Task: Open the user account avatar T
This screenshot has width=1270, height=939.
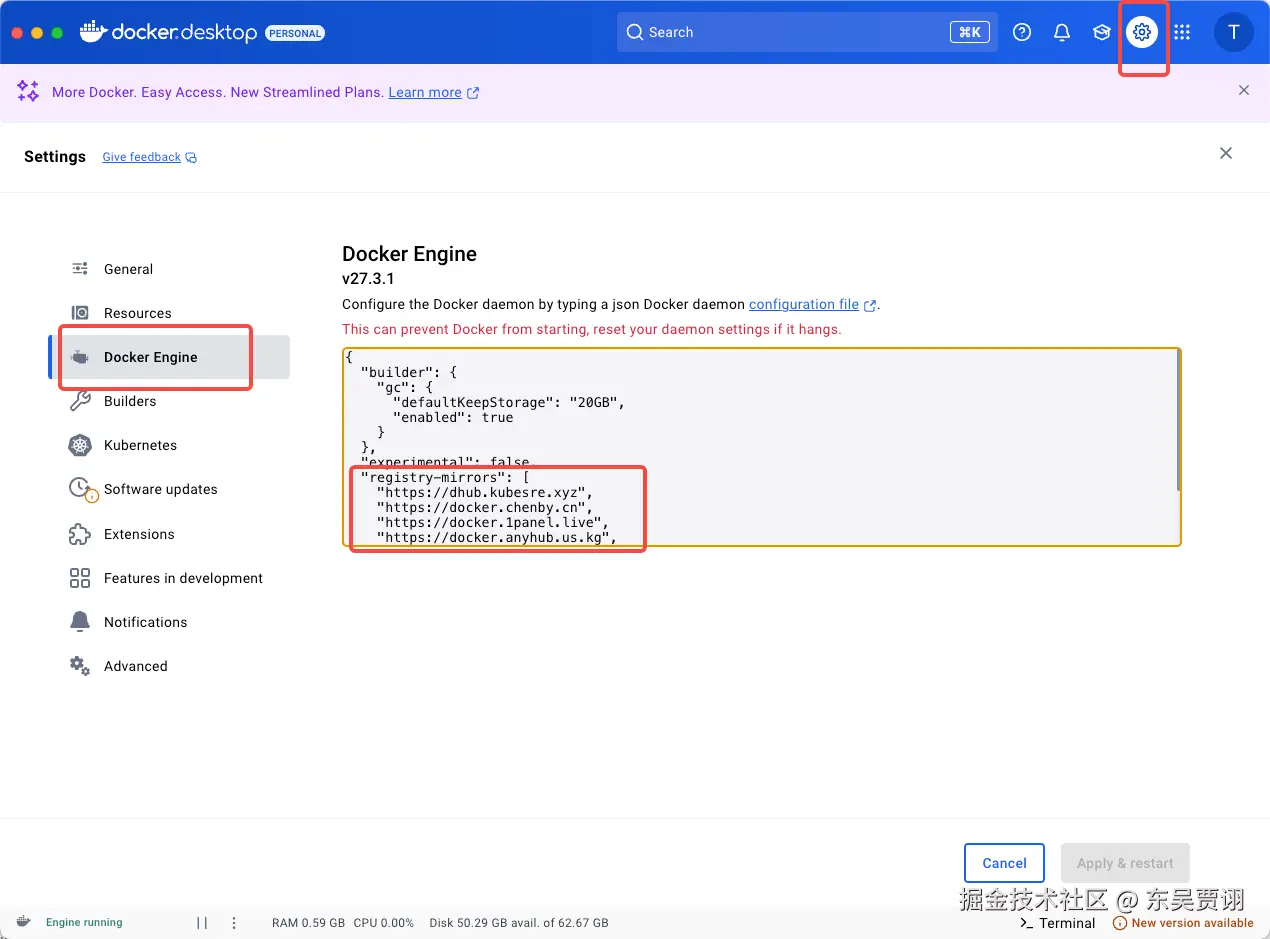Action: (x=1233, y=32)
